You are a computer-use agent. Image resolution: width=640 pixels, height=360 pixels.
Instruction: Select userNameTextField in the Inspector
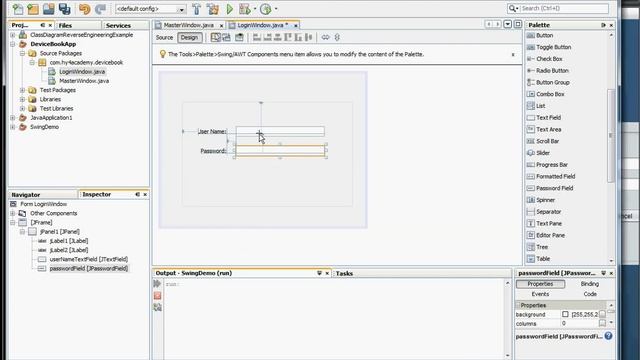click(x=89, y=260)
